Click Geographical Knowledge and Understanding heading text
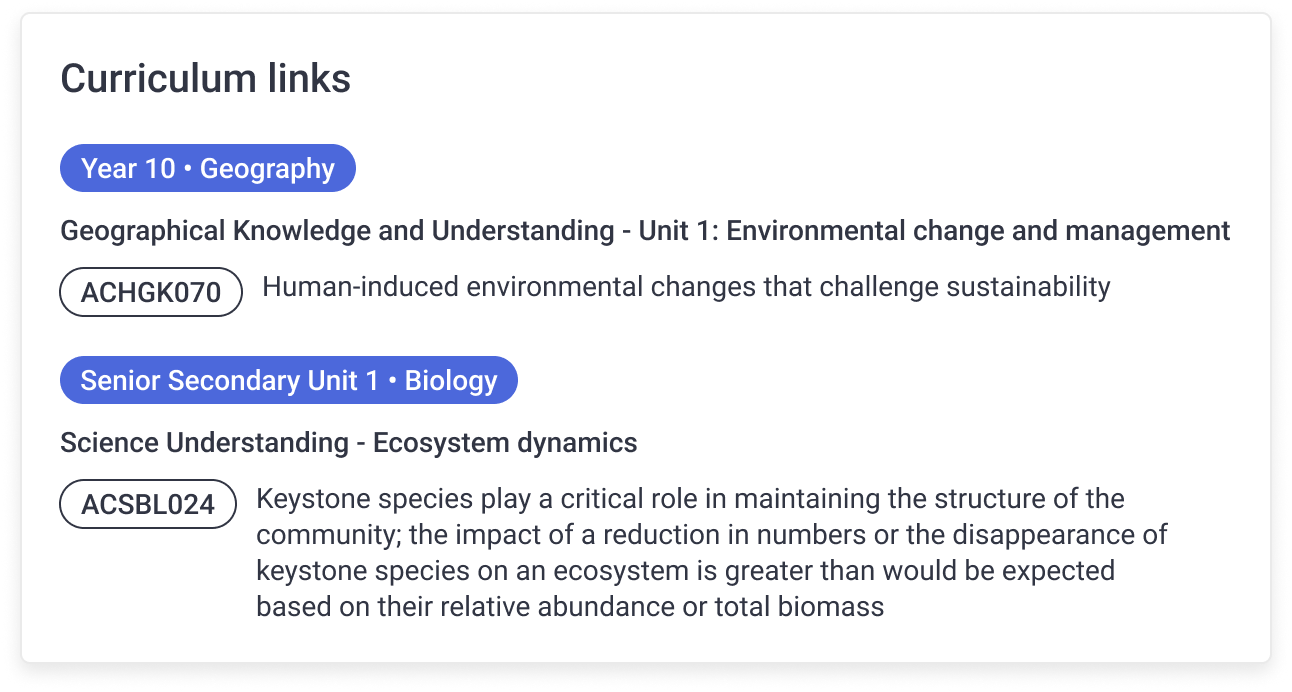 pos(338,231)
